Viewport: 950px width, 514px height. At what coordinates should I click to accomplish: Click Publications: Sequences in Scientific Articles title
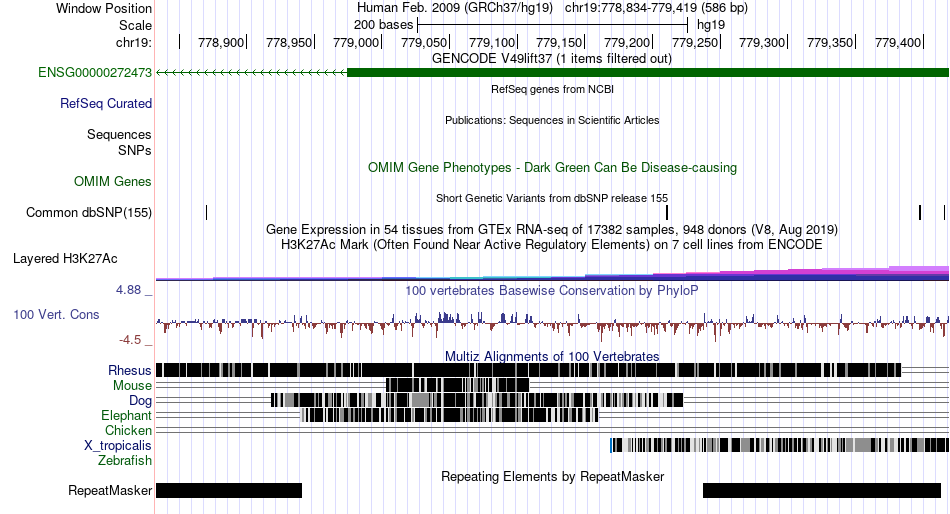[552, 120]
